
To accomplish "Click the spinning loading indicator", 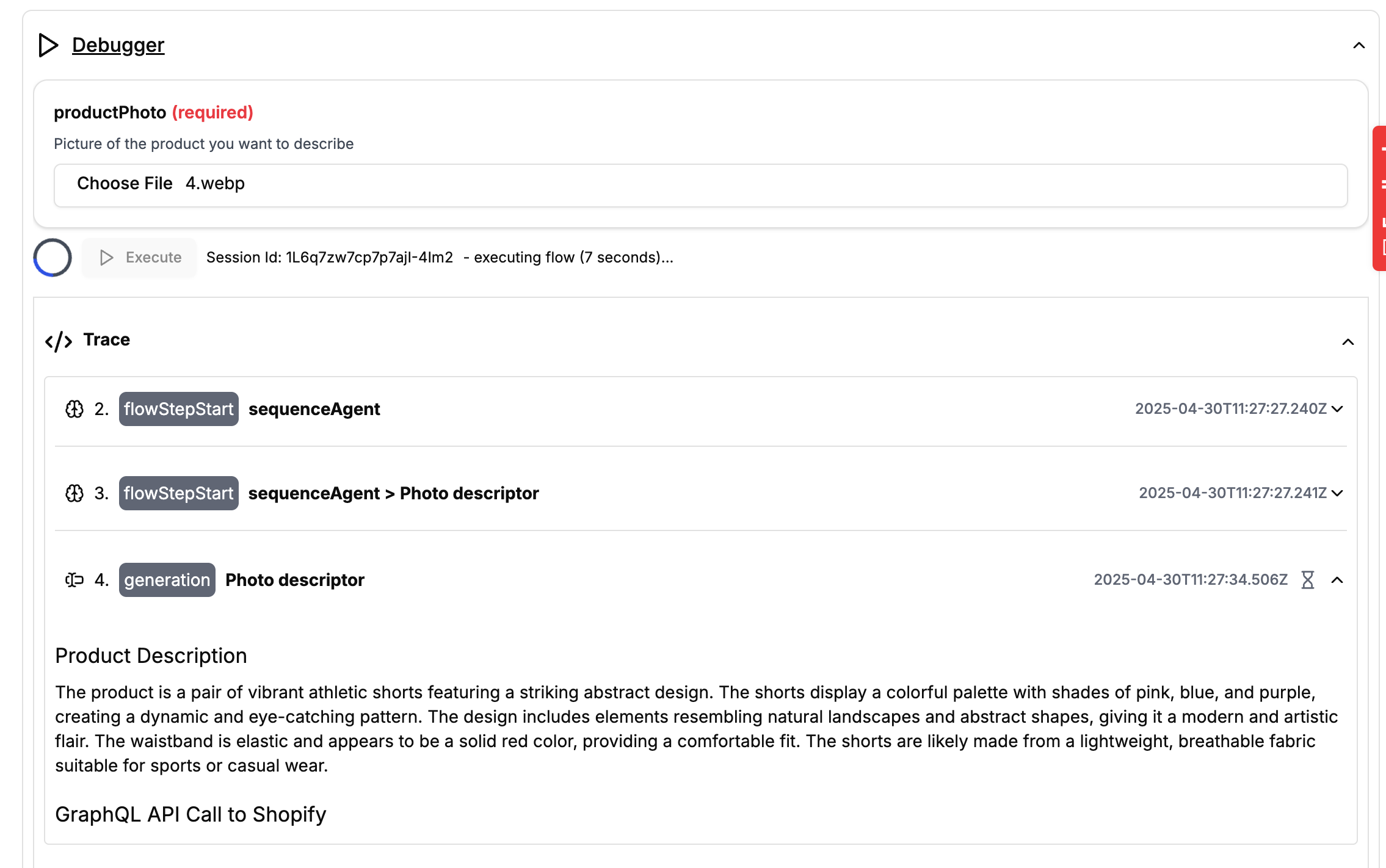I will point(53,258).
